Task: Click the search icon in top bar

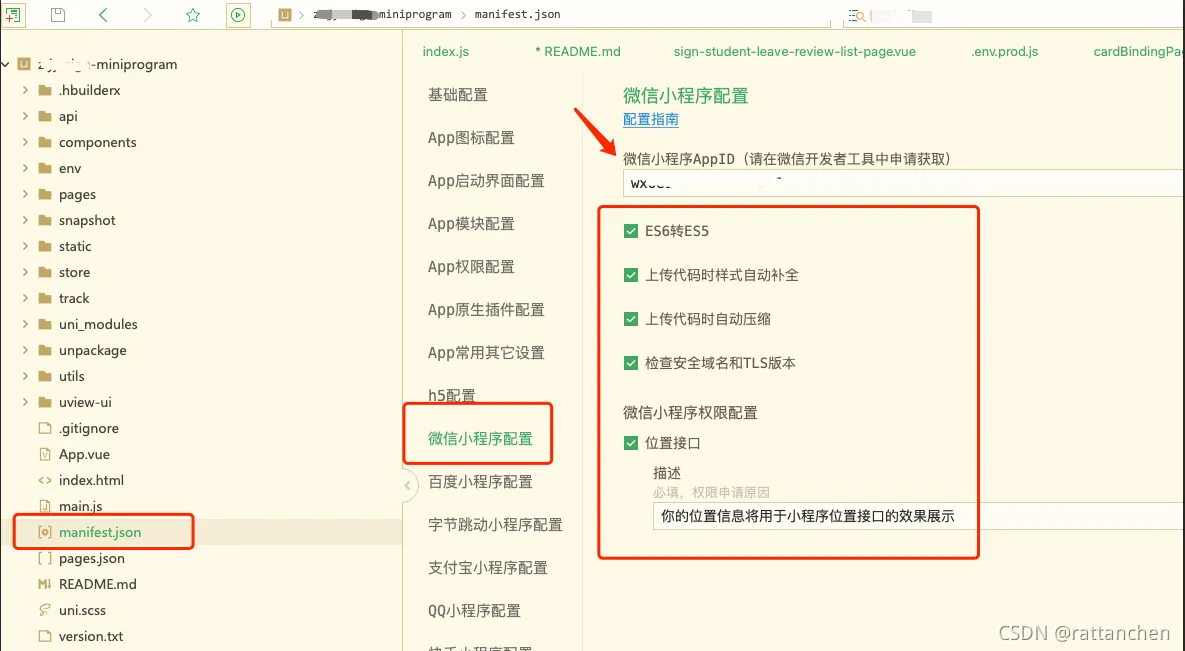Action: 855,15
